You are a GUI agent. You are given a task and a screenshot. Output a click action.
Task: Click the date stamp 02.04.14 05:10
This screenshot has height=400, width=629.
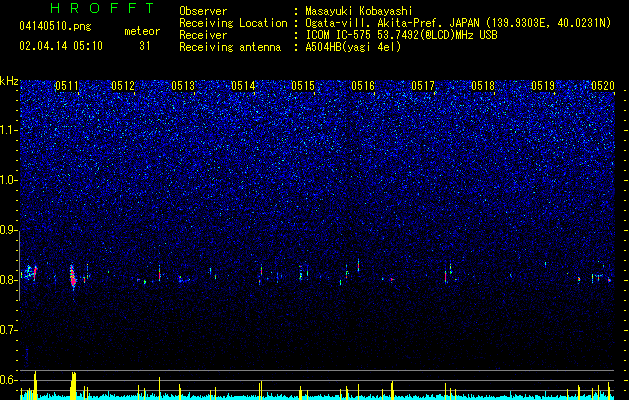tap(61, 46)
